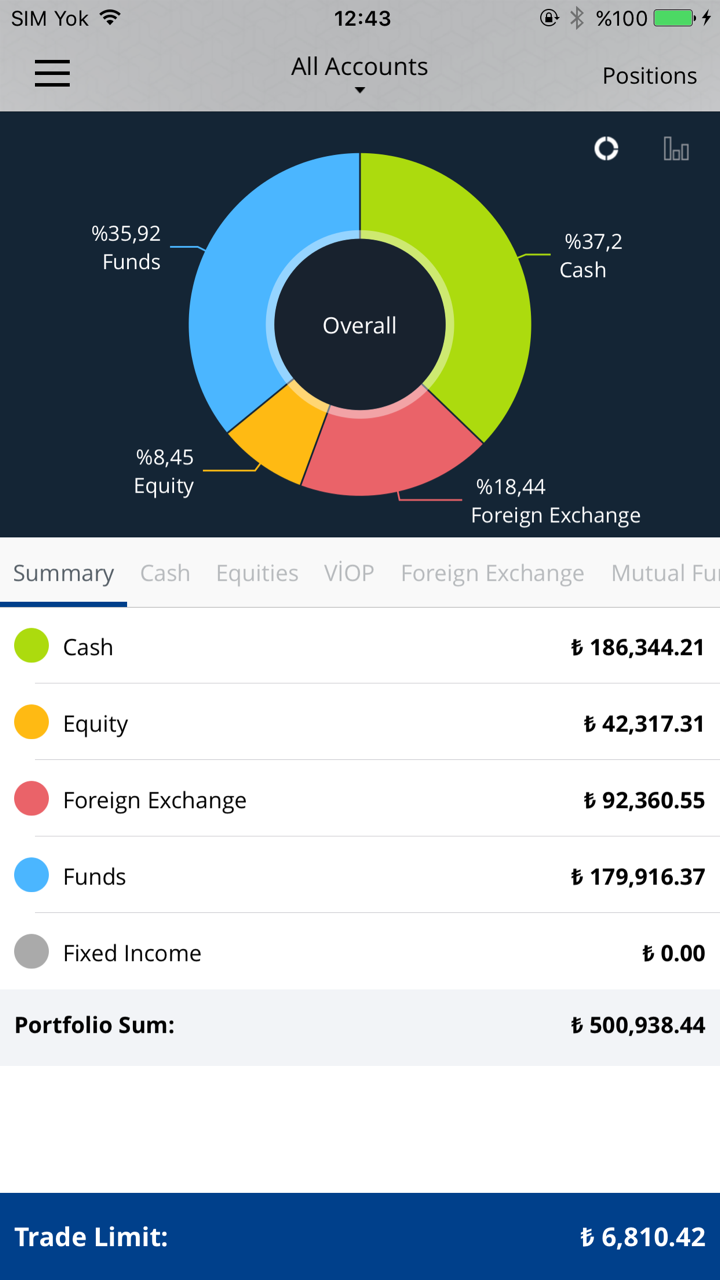The width and height of the screenshot is (720, 1280).
Task: Go to the VİOP tab
Action: (349, 573)
